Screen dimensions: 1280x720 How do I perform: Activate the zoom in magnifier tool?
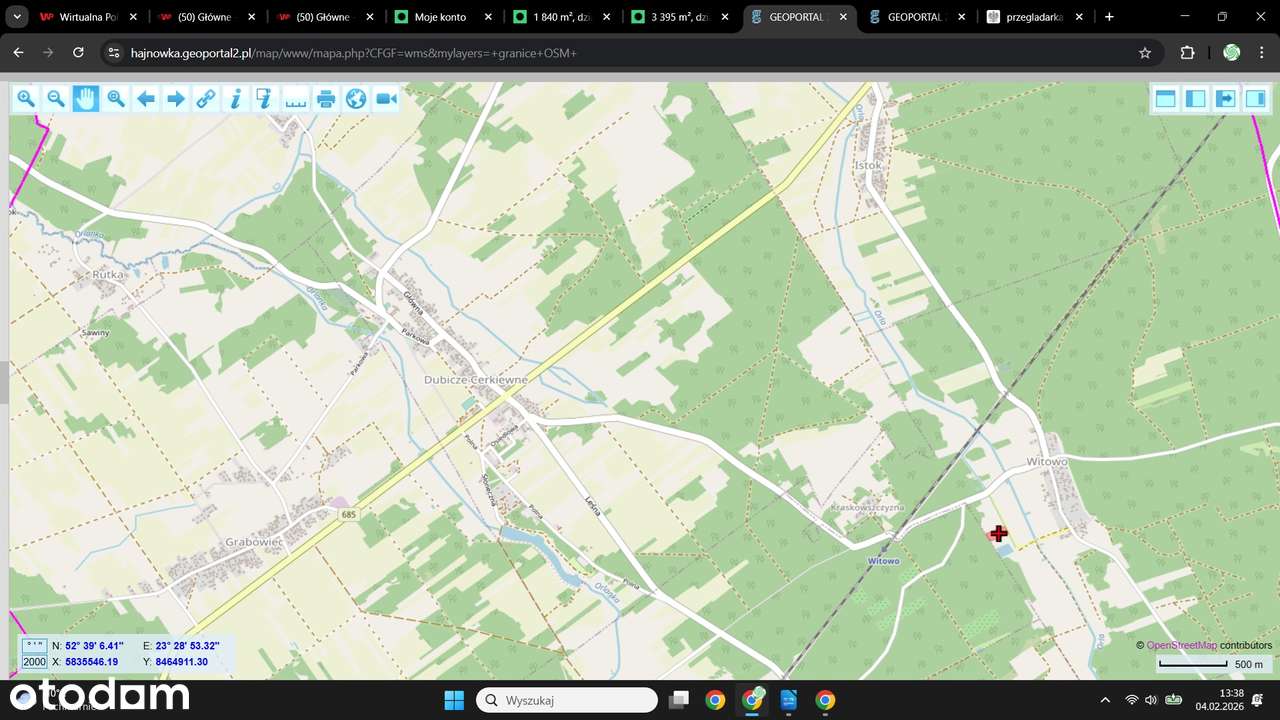click(x=26, y=98)
